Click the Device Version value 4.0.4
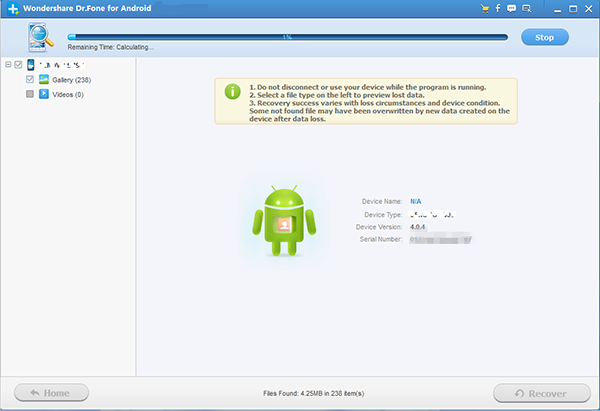 coord(417,227)
